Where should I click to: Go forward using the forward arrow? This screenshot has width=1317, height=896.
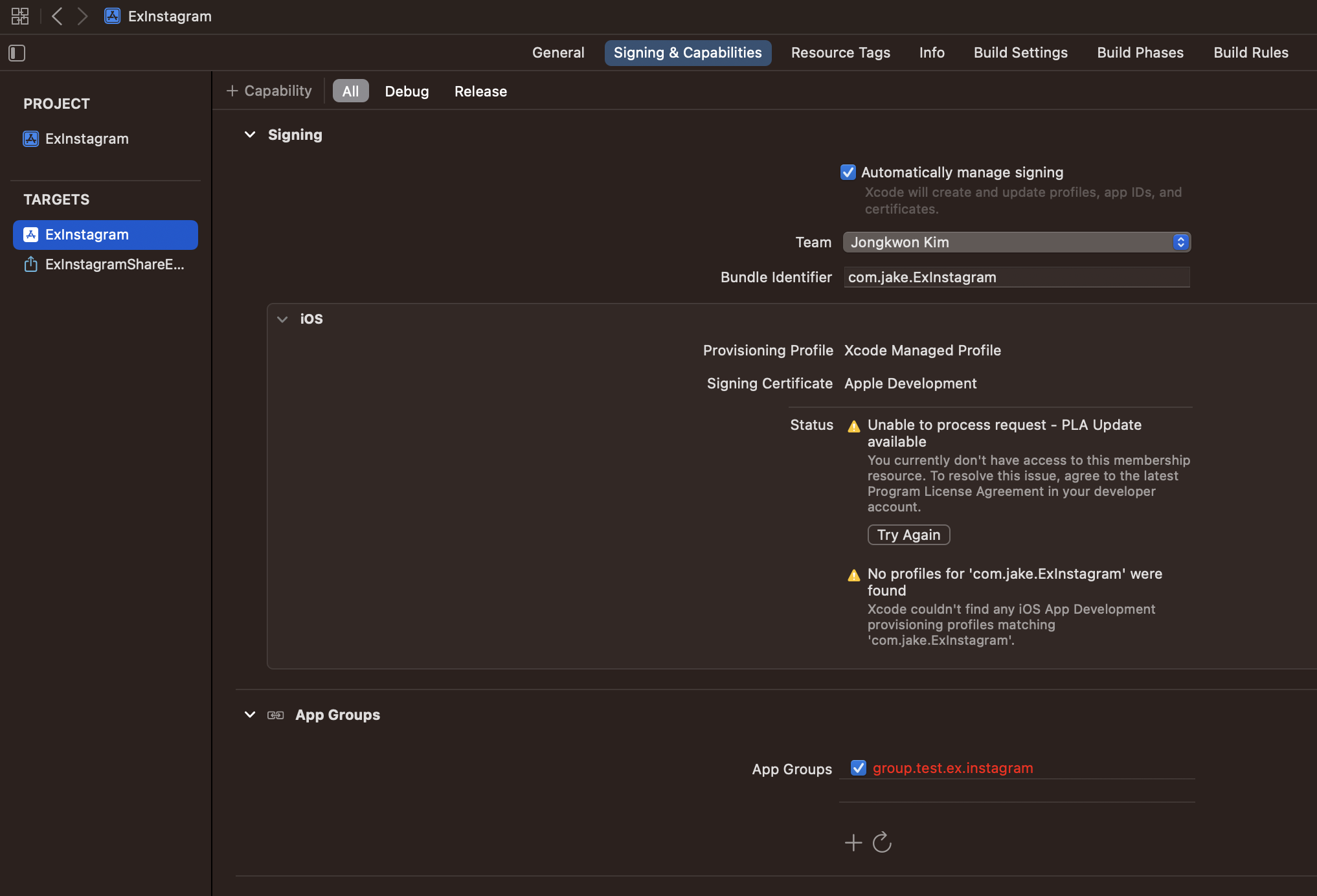coord(82,16)
